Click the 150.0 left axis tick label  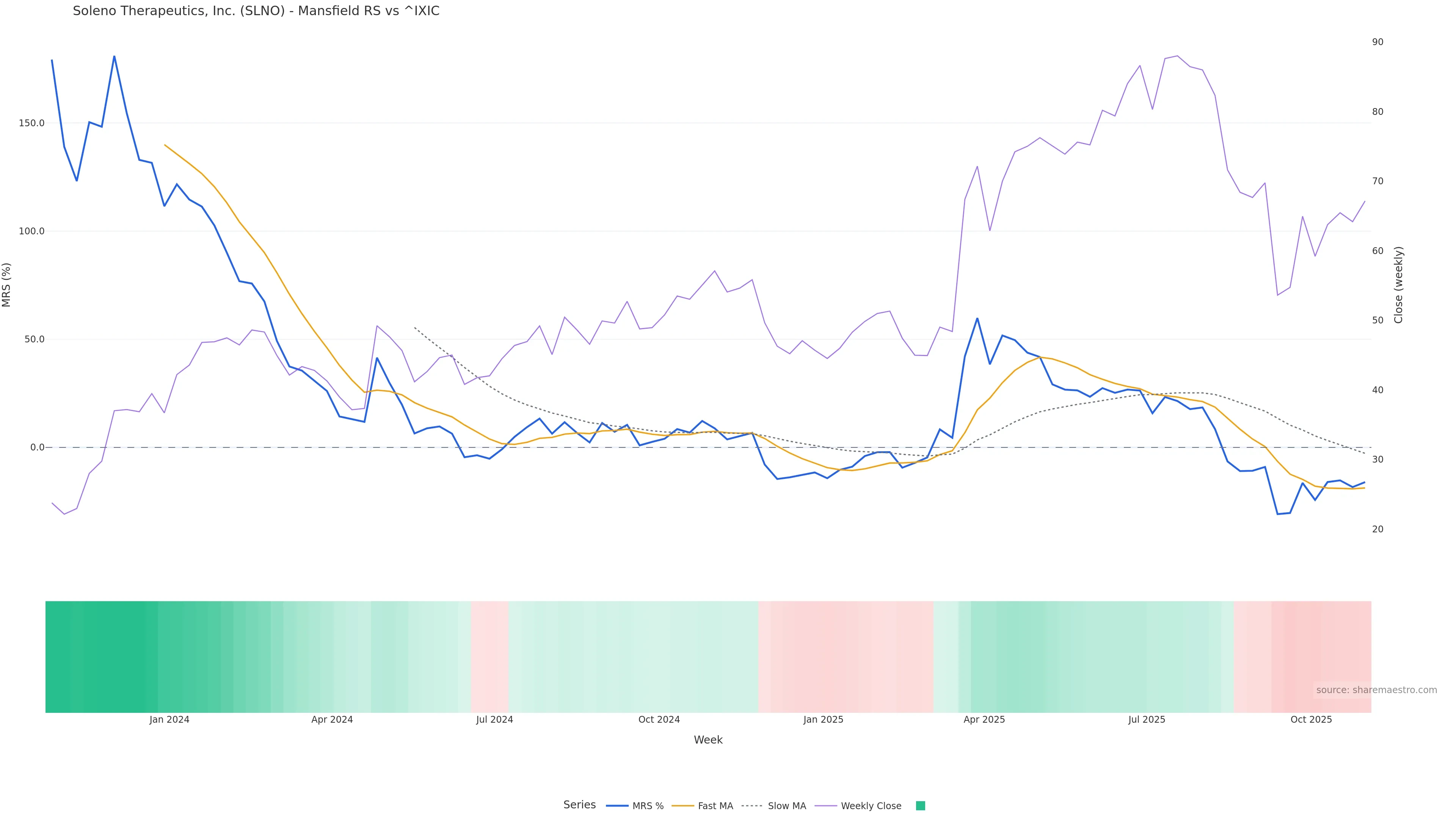click(31, 123)
